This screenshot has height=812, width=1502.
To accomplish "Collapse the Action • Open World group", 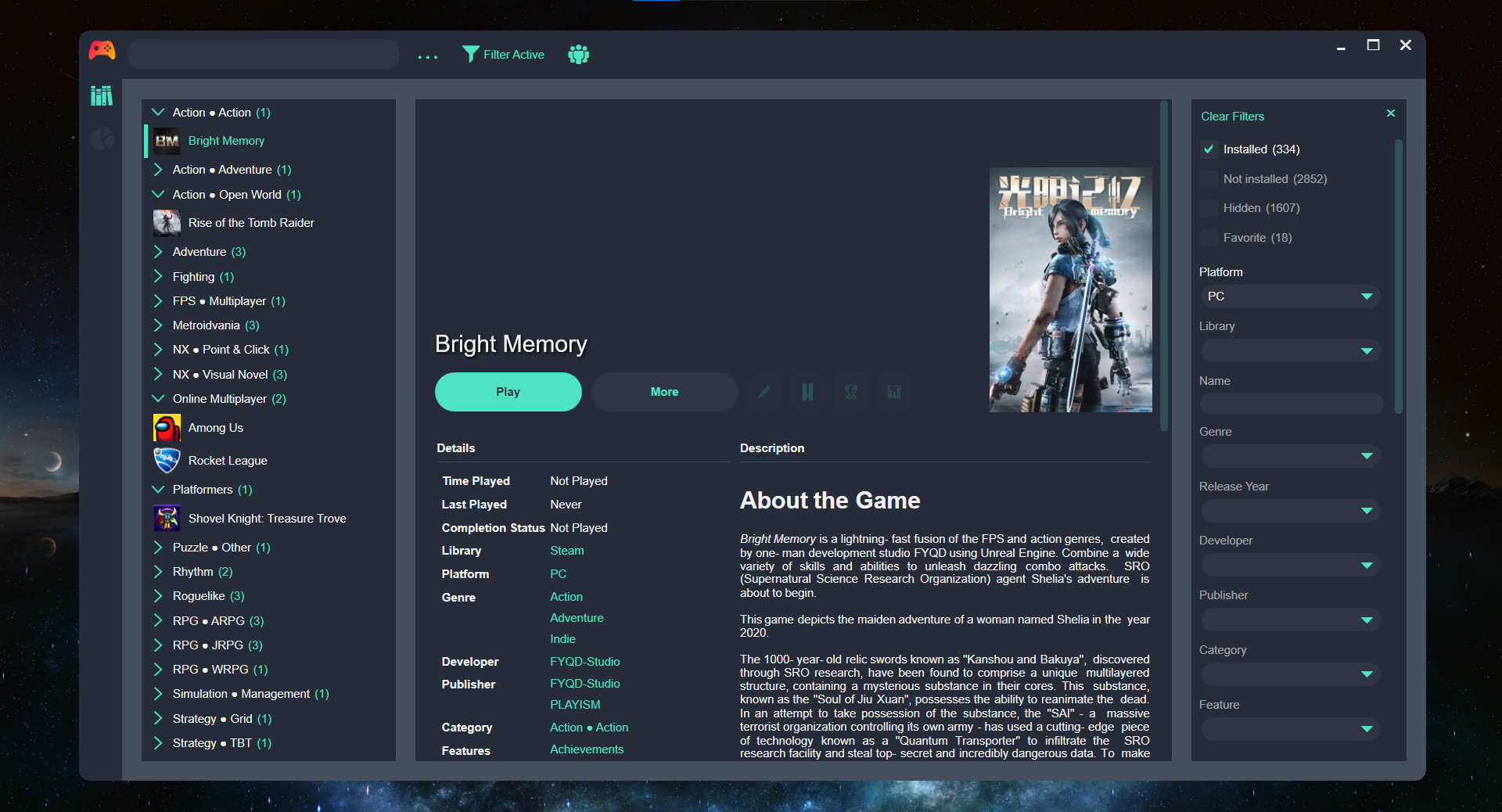I will tap(158, 195).
